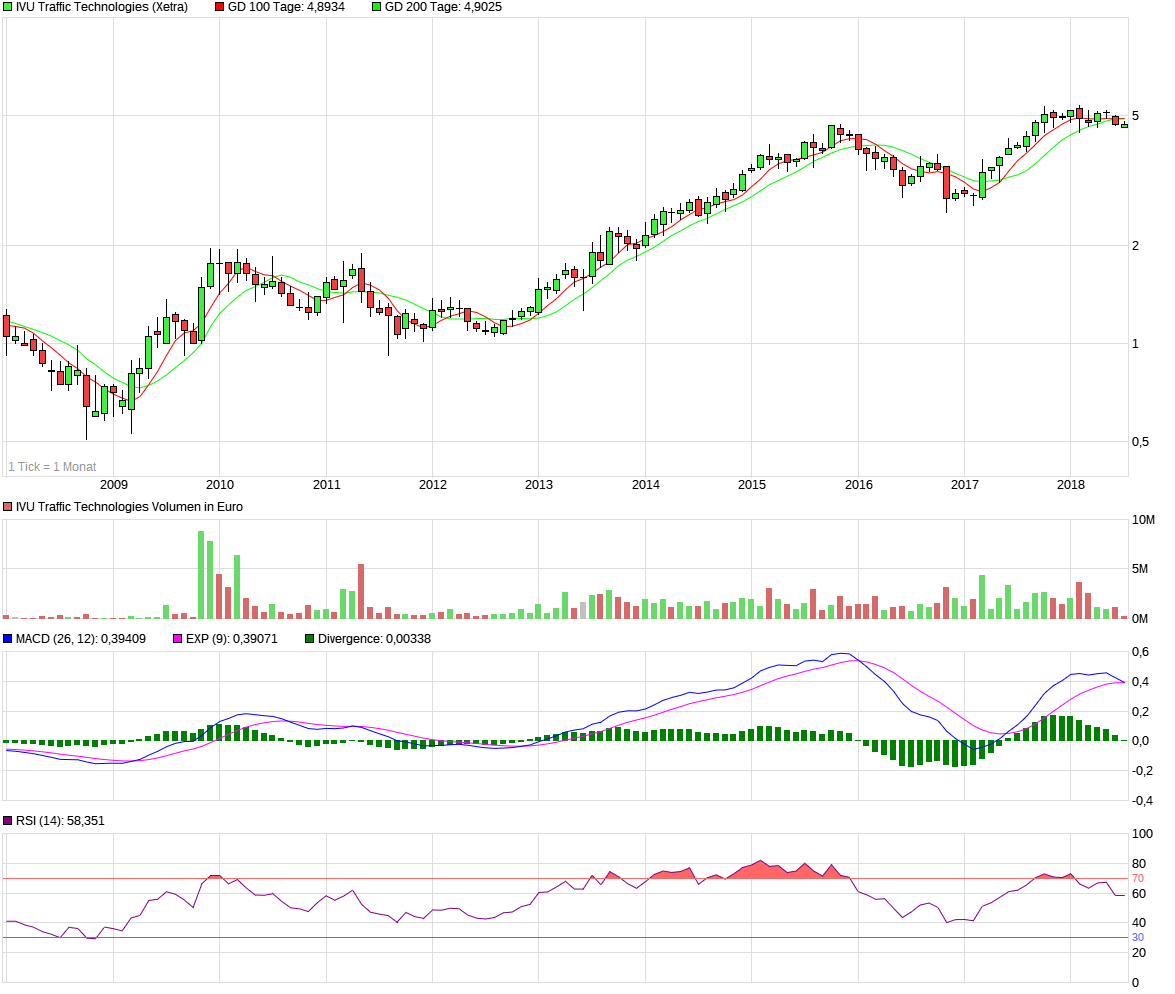Click the dark green Divergence legend swatch
The image size is (1175, 994).
coord(309,639)
